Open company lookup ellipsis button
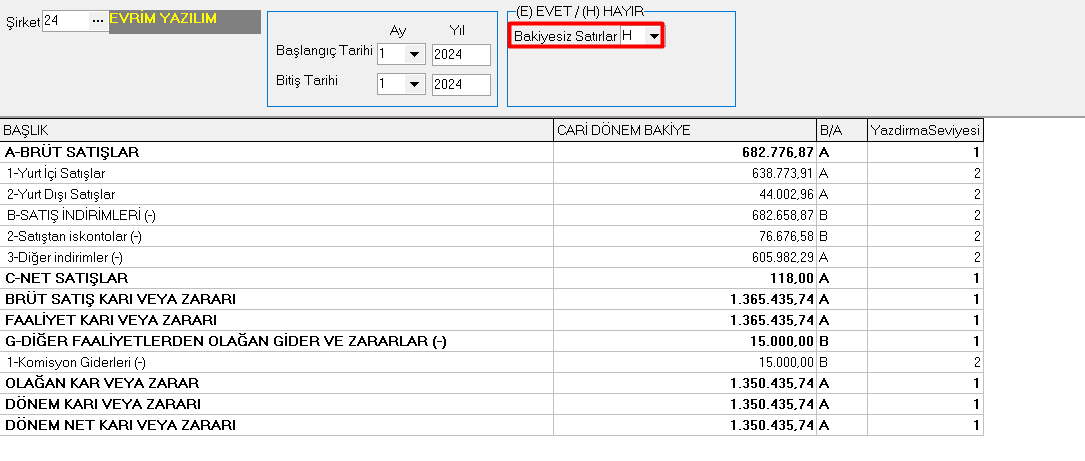1085x461 pixels. click(98, 21)
